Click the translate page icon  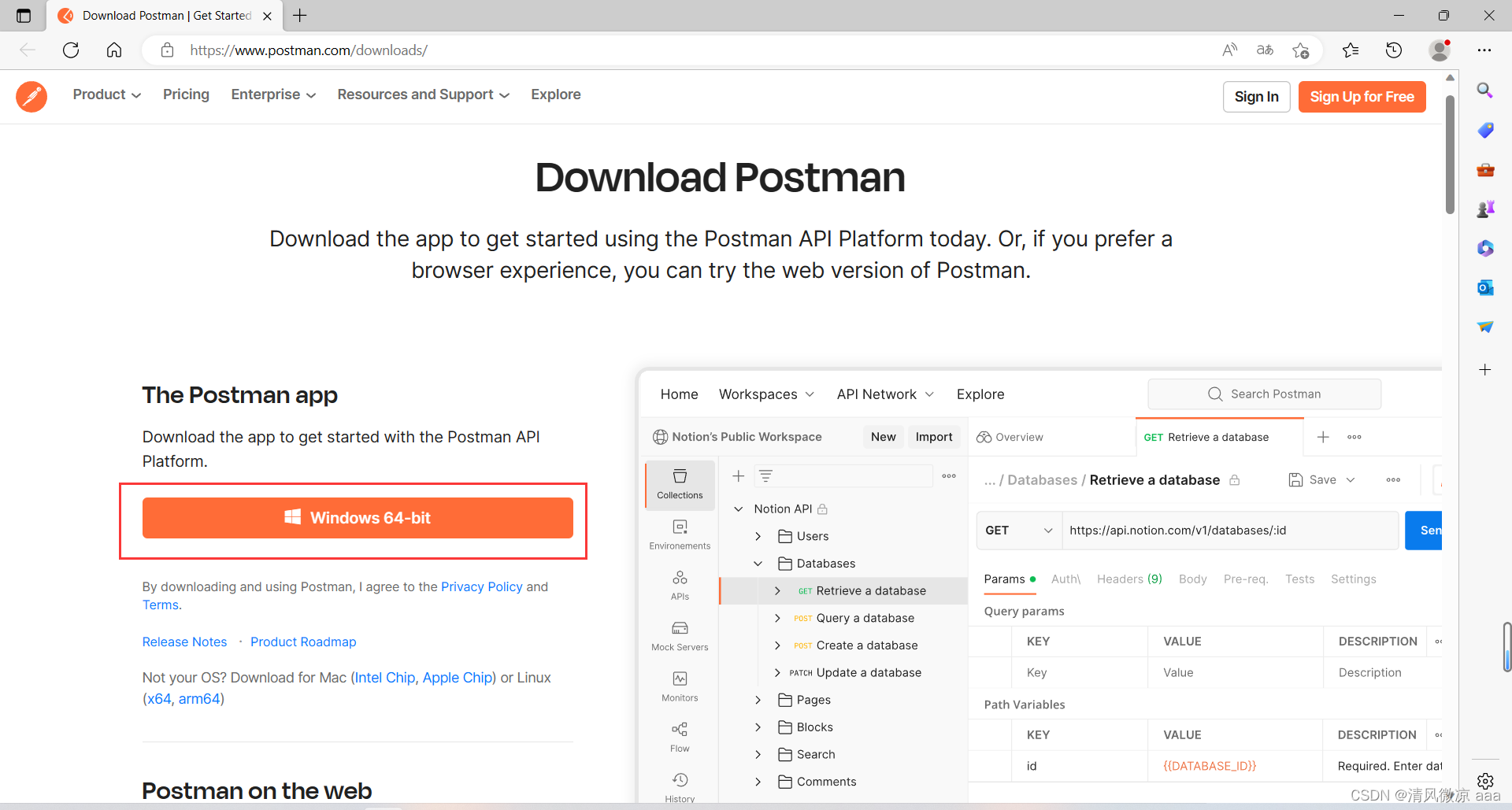[1265, 50]
